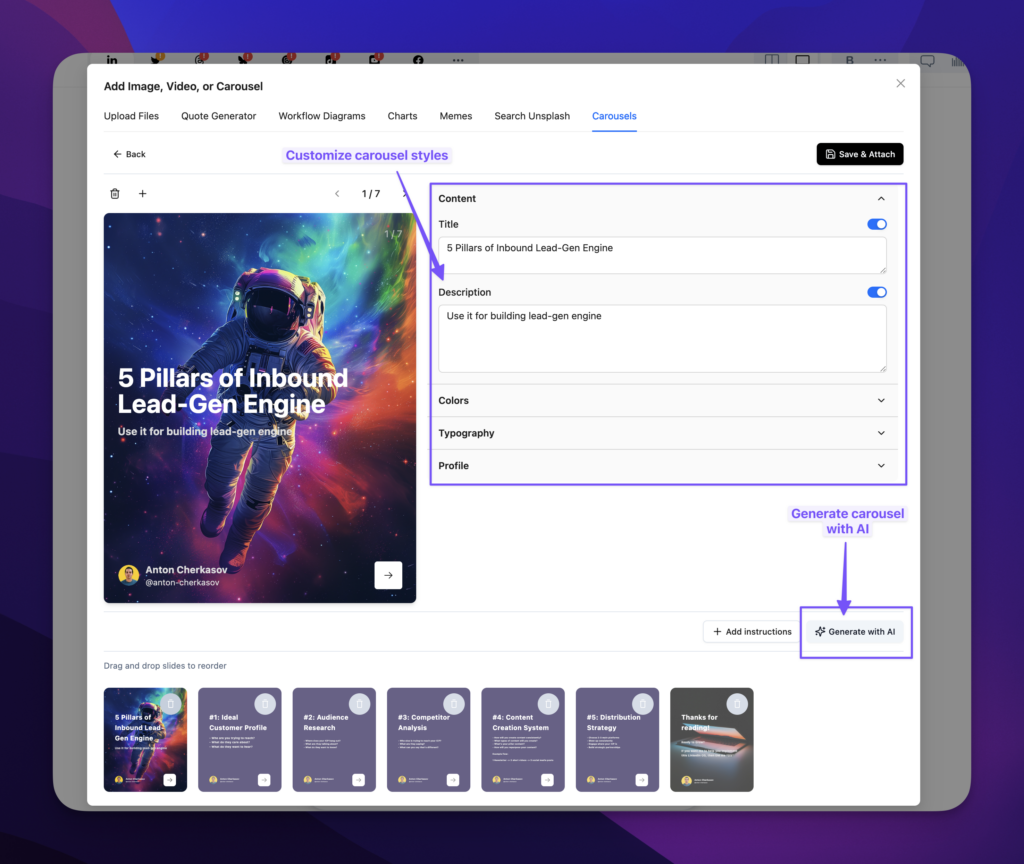The width and height of the screenshot is (1024, 864).
Task: Disable the Title toggle
Action: [876, 224]
